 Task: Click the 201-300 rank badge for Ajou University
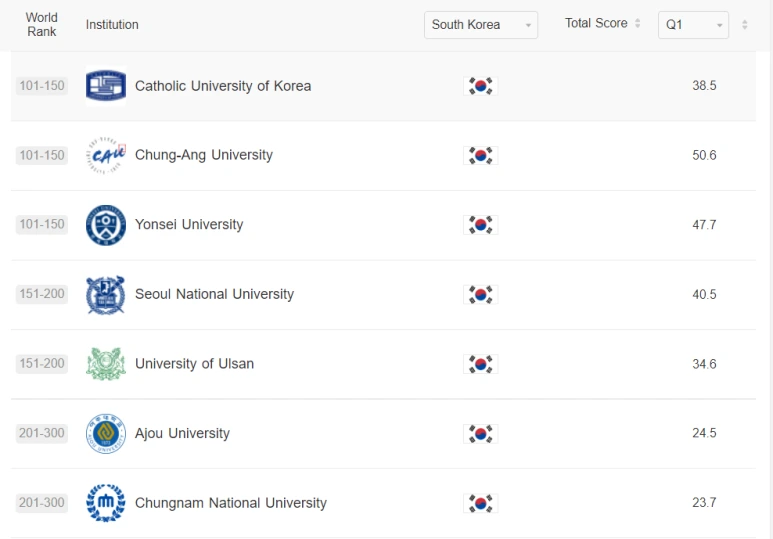point(41,434)
